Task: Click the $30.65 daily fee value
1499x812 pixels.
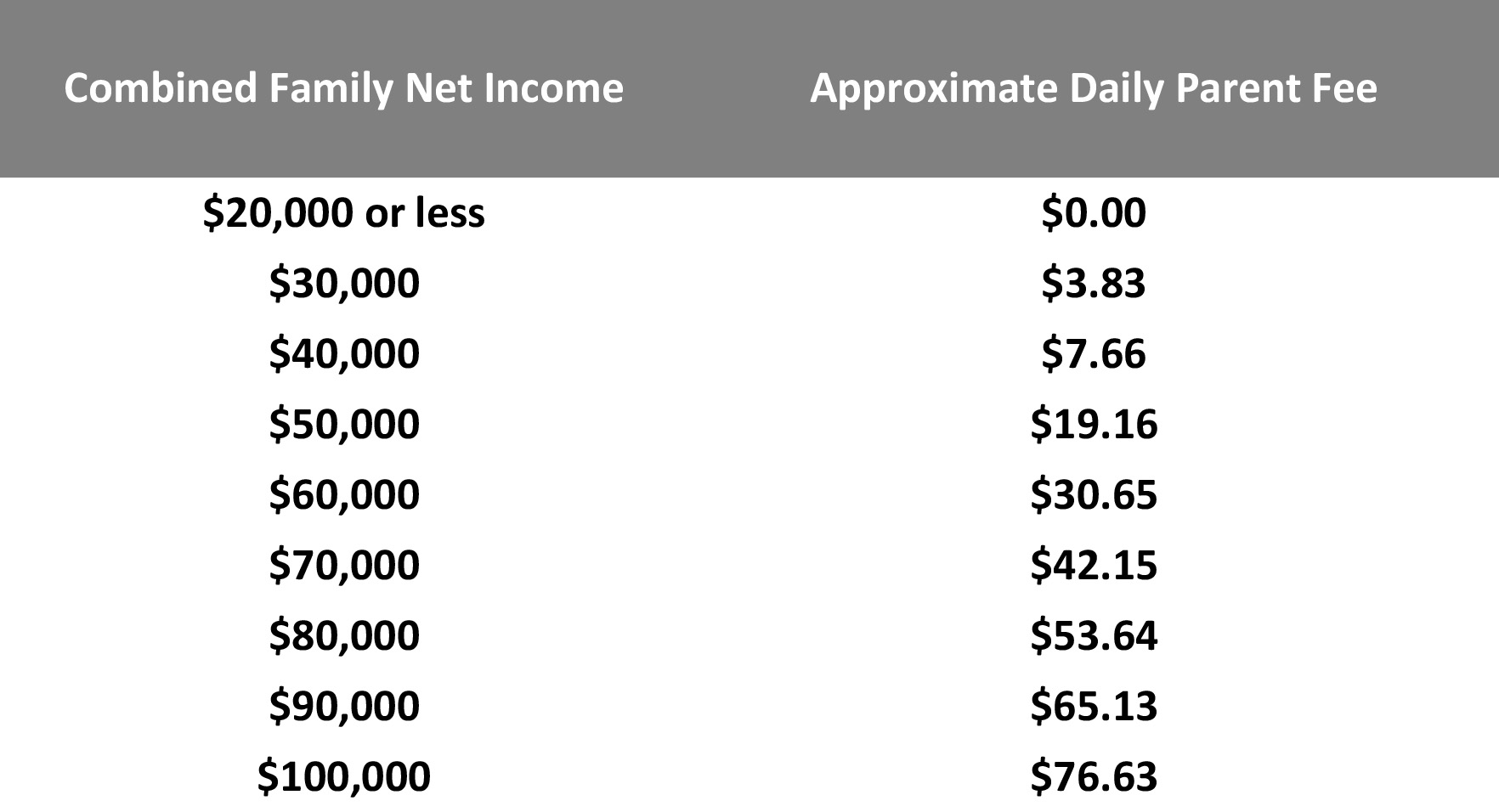Action: point(1094,494)
